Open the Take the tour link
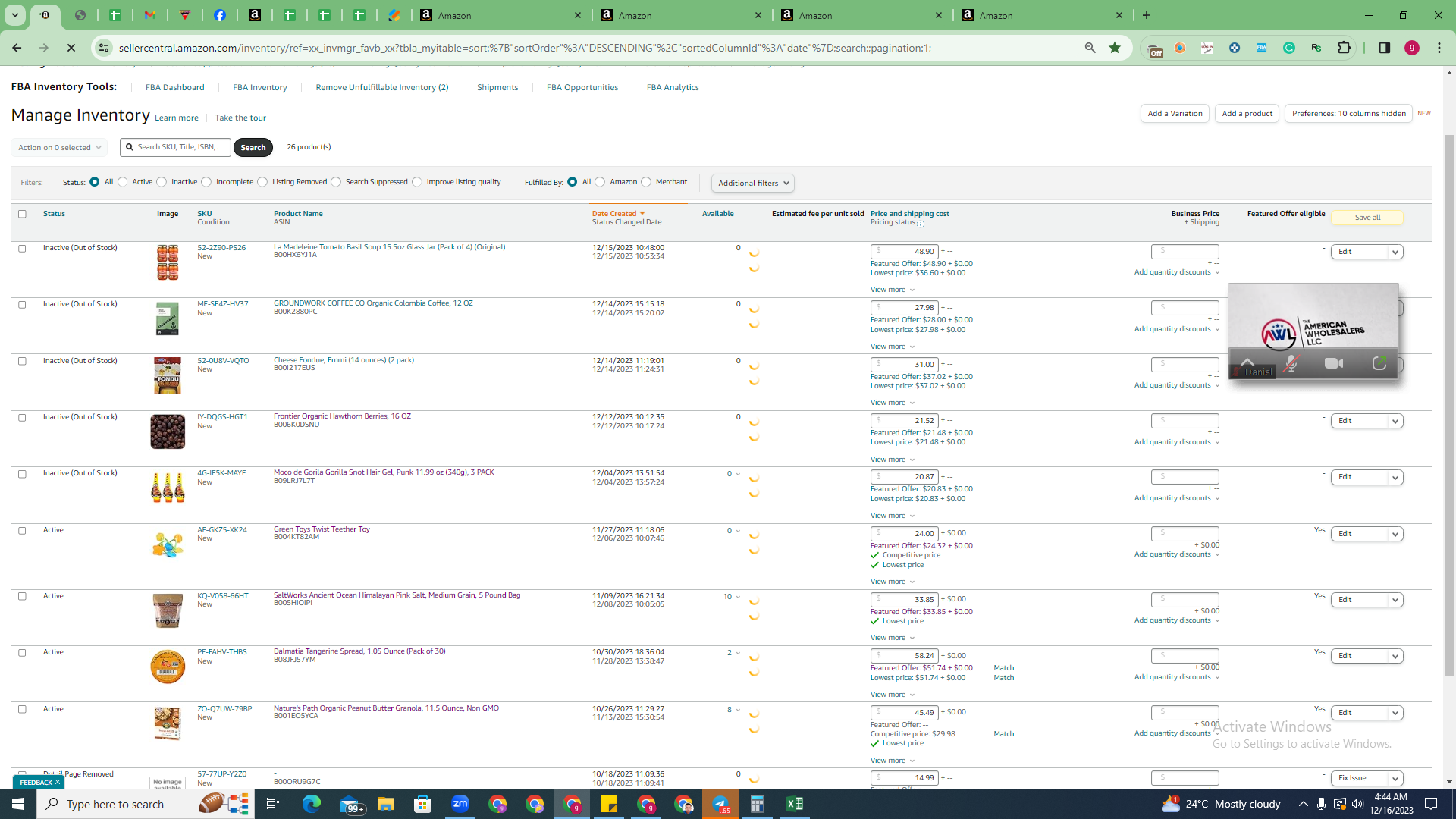 tap(240, 118)
